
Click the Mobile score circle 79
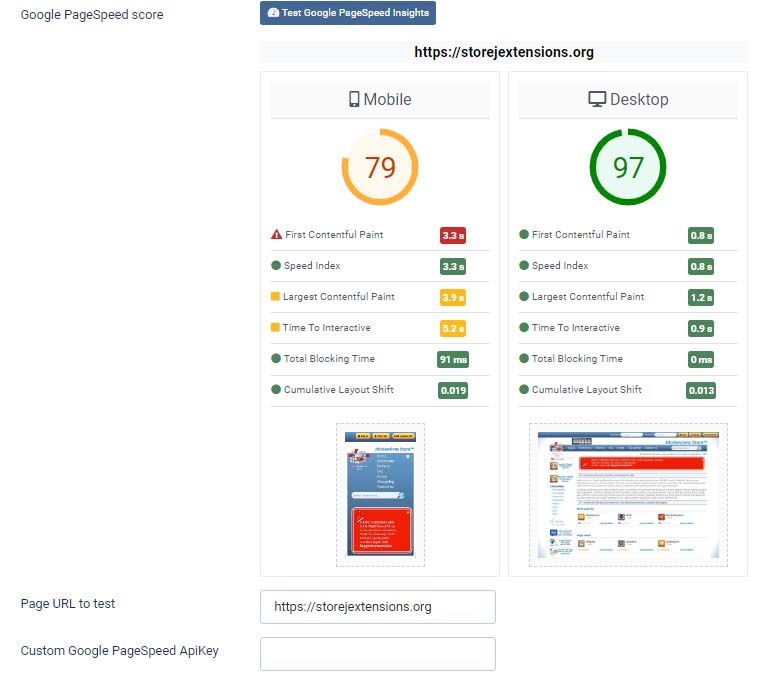tap(380, 167)
